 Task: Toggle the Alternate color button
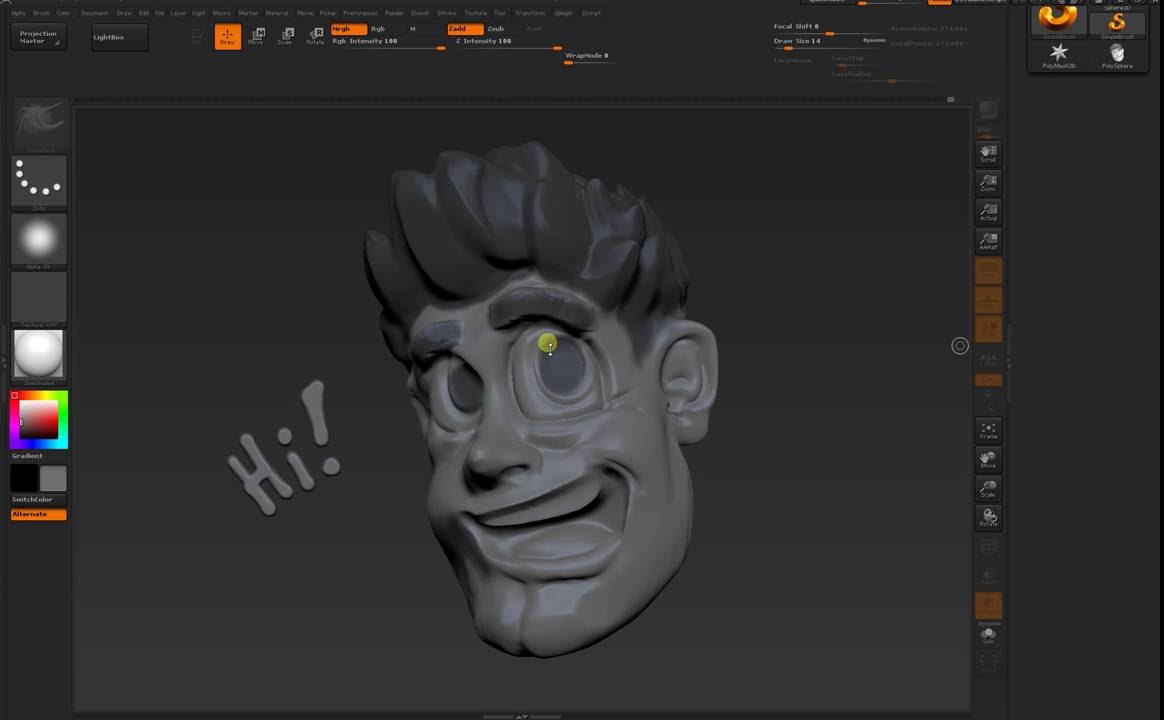click(x=39, y=514)
